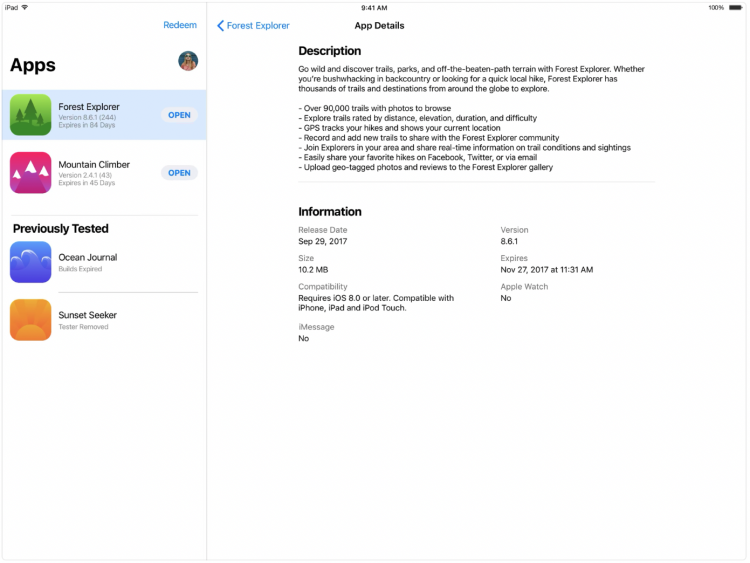750x563 pixels.
Task: Go back to Forest Explorer page
Action: click(258, 26)
